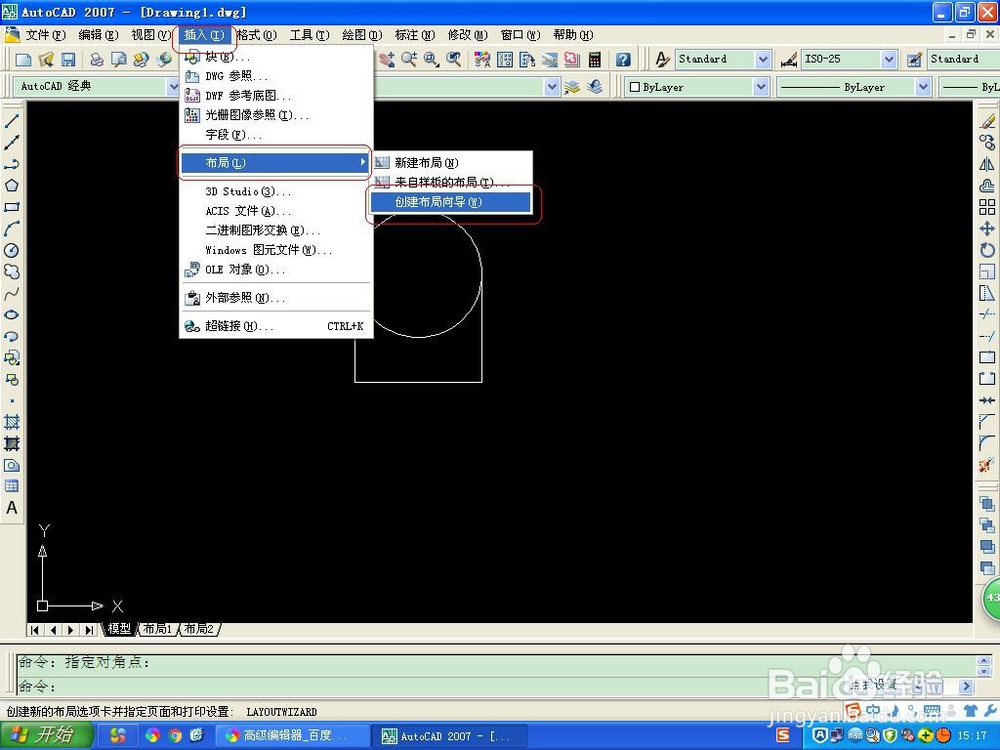The width and height of the screenshot is (1000, 750).
Task: Click the last-tab navigation arrow
Action: click(89, 630)
